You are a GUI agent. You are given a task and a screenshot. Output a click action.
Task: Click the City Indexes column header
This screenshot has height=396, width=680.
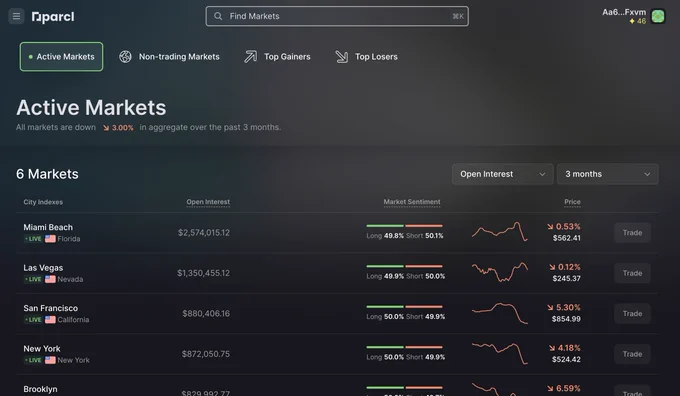[43, 202]
